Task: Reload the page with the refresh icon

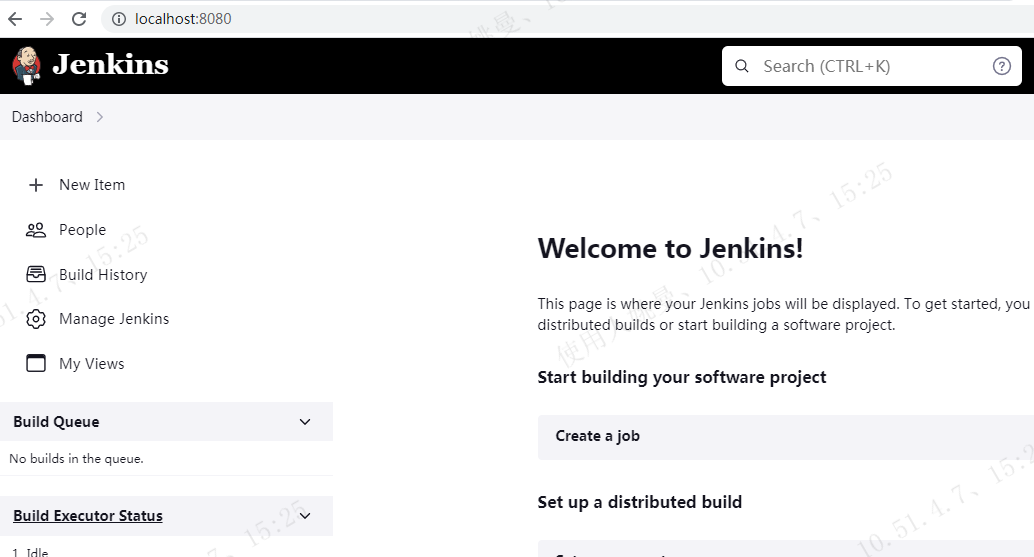Action: 79,19
